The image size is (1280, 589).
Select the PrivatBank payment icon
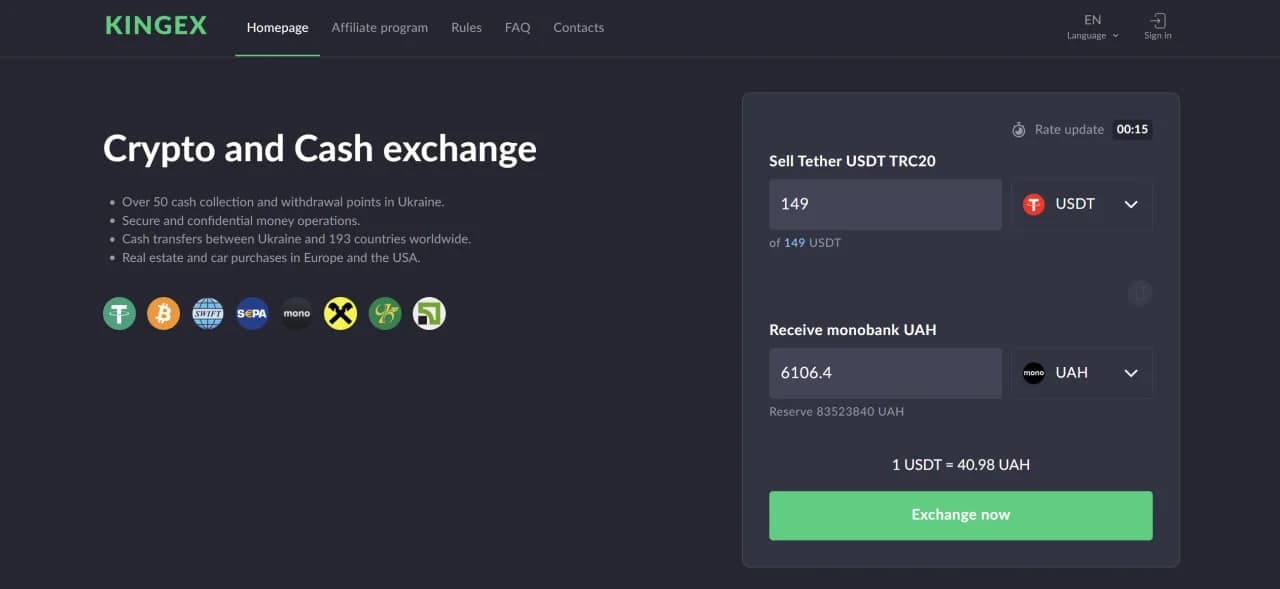(x=429, y=313)
